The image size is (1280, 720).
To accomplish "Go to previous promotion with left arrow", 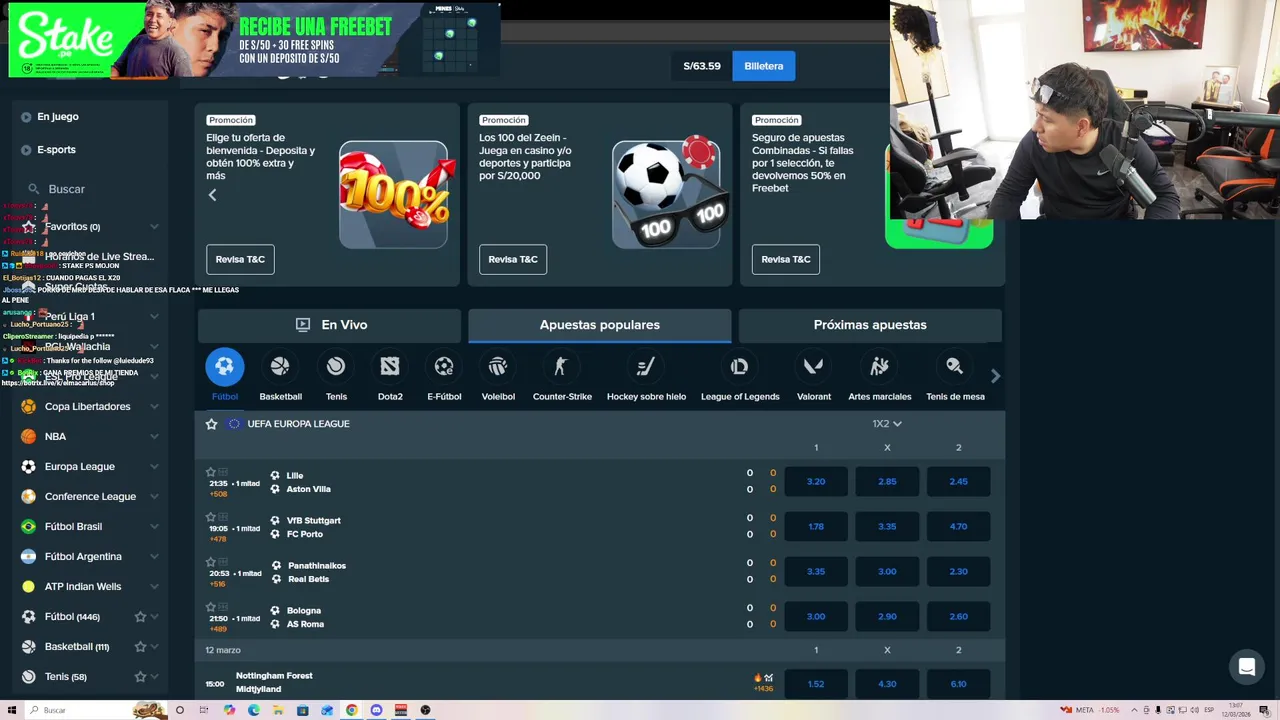I will coord(212,195).
